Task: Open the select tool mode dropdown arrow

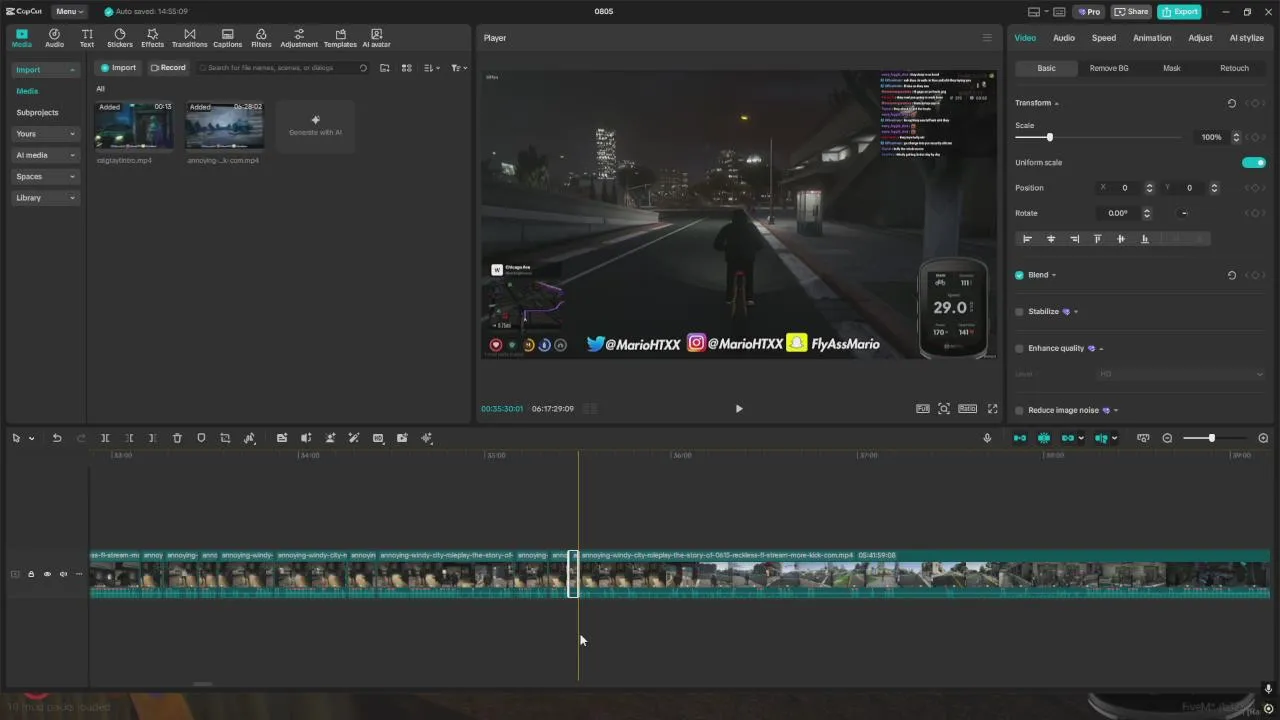Action: coord(31,439)
